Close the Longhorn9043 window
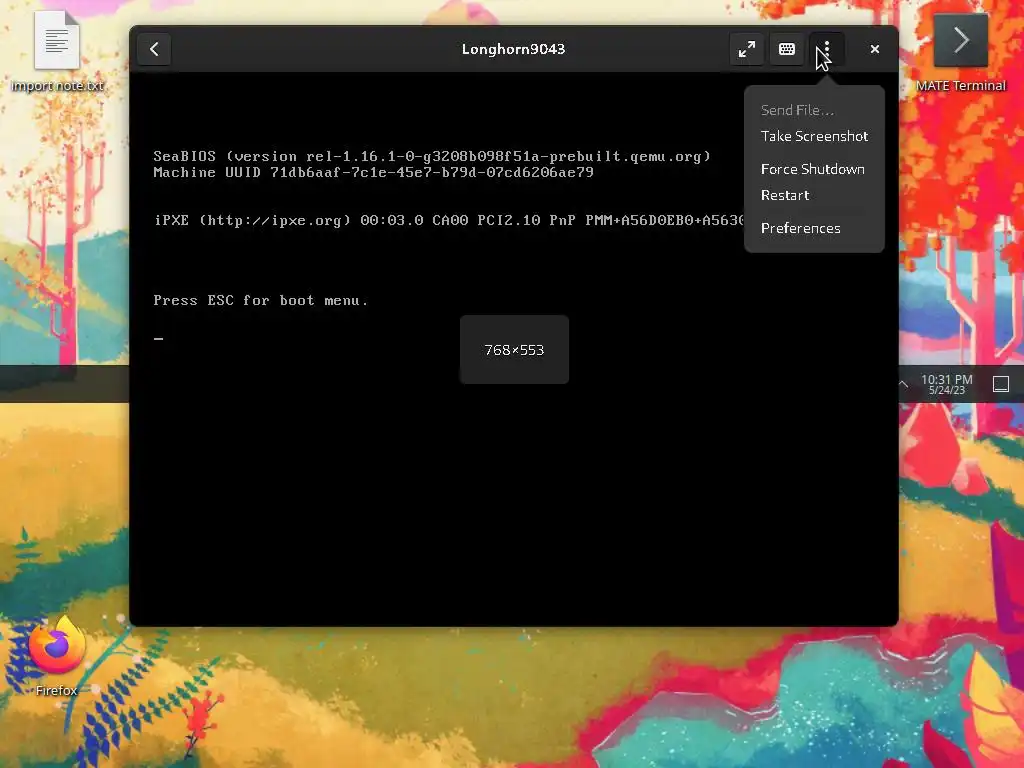The height and width of the screenshot is (768, 1024). [875, 49]
